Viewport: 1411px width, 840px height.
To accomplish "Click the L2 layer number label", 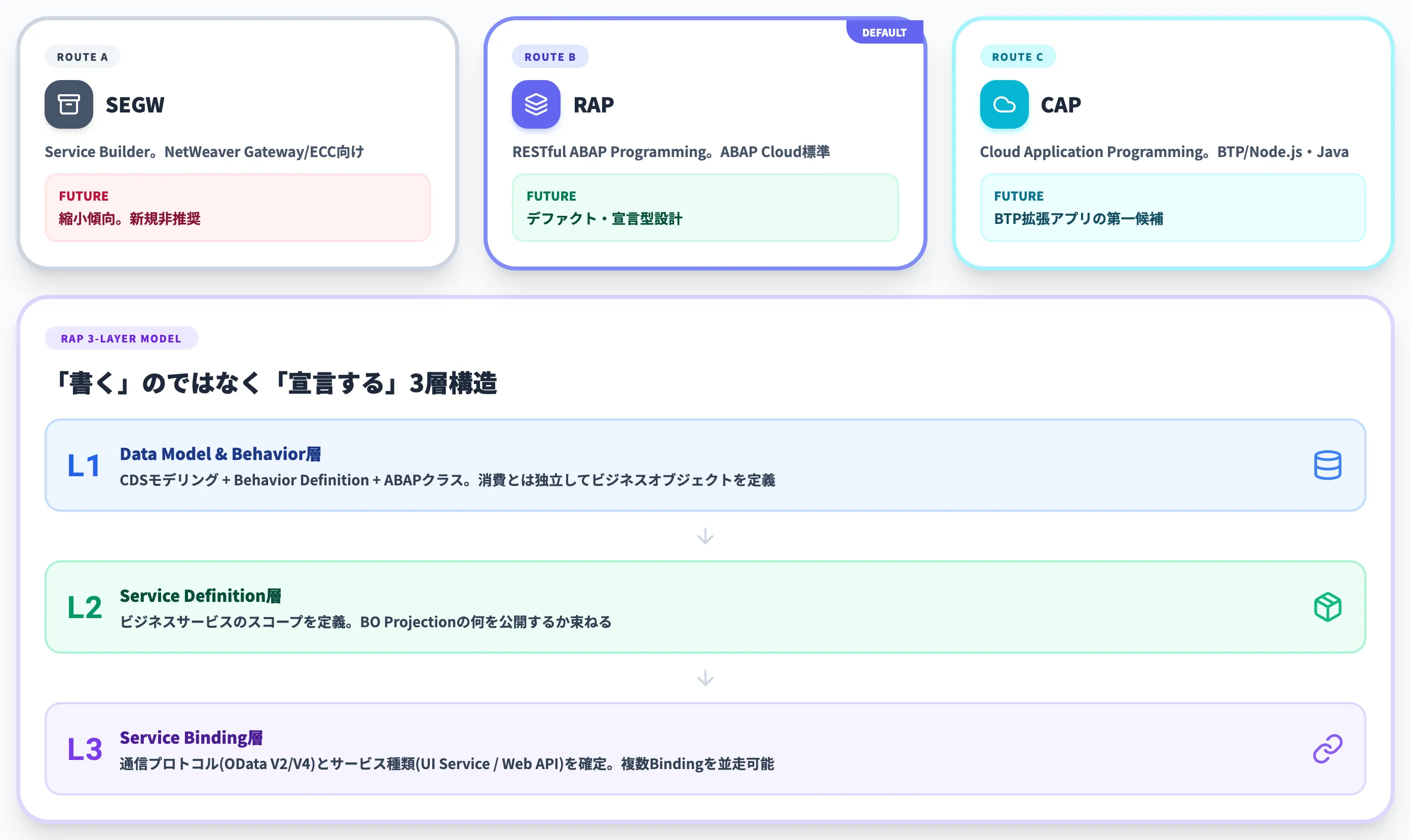I will [x=84, y=607].
